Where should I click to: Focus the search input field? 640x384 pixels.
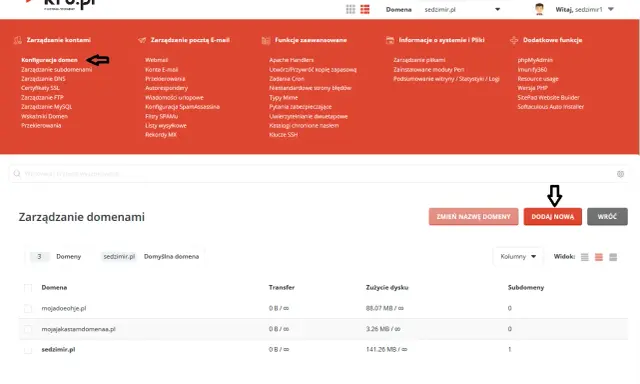coord(318,174)
